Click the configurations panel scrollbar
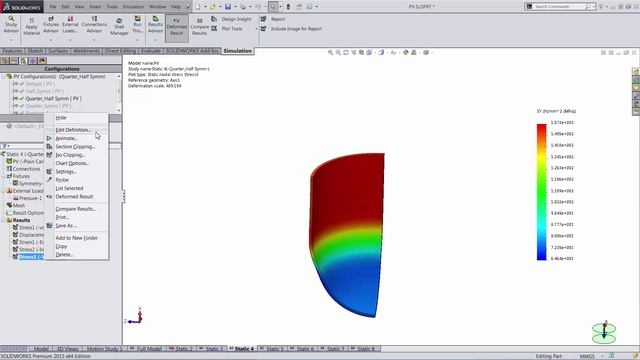The width and height of the screenshot is (640, 360). click(119, 93)
